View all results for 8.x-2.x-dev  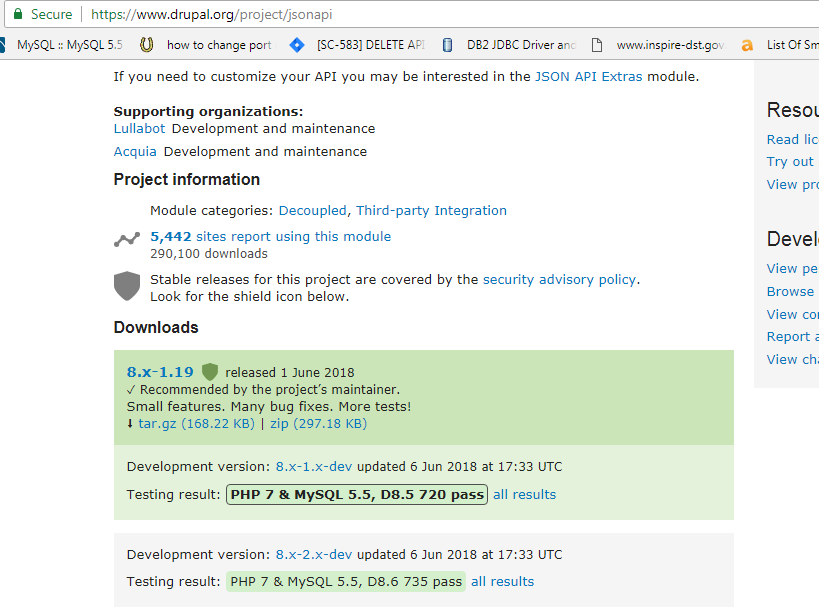tap(502, 582)
